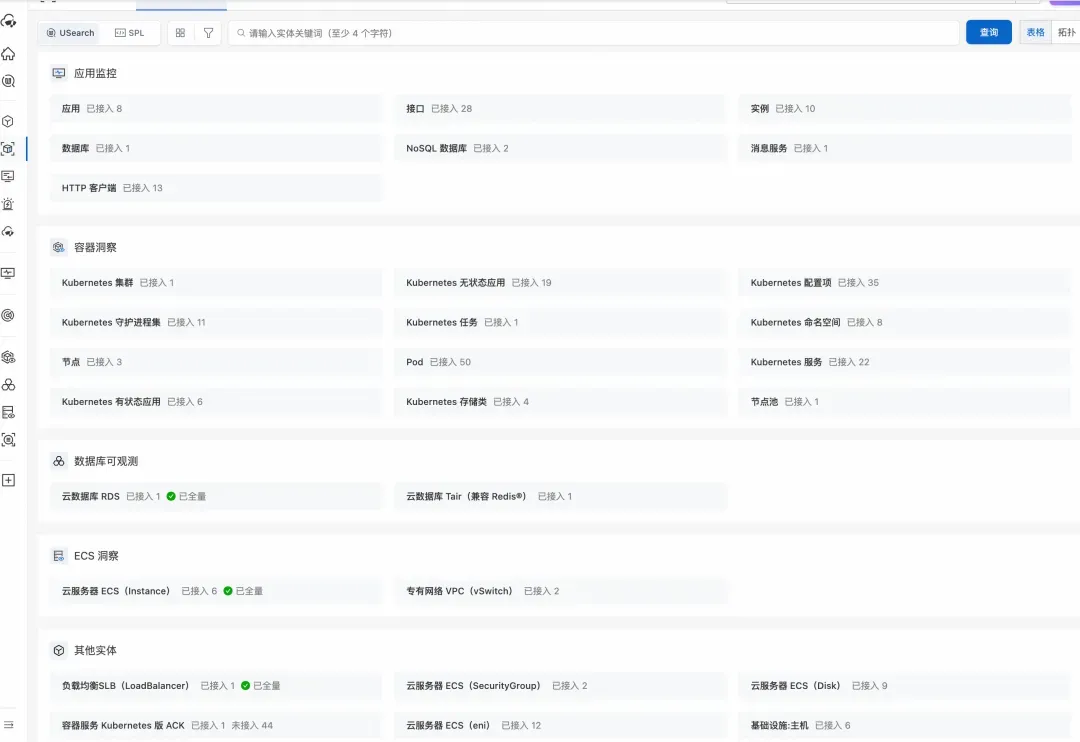Image resolution: width=1080 pixels, height=742 pixels.
Task: Open the 云服务器 ECS (Disk) card
Action: [x=904, y=686]
